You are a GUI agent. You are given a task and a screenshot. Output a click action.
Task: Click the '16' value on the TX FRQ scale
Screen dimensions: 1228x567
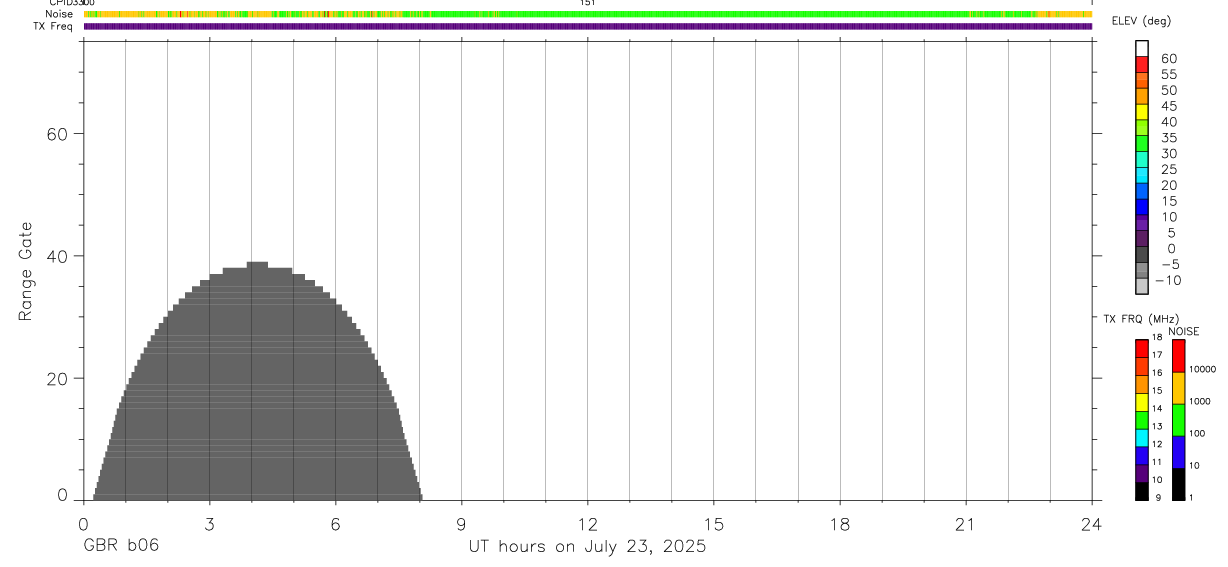(x=1156, y=372)
